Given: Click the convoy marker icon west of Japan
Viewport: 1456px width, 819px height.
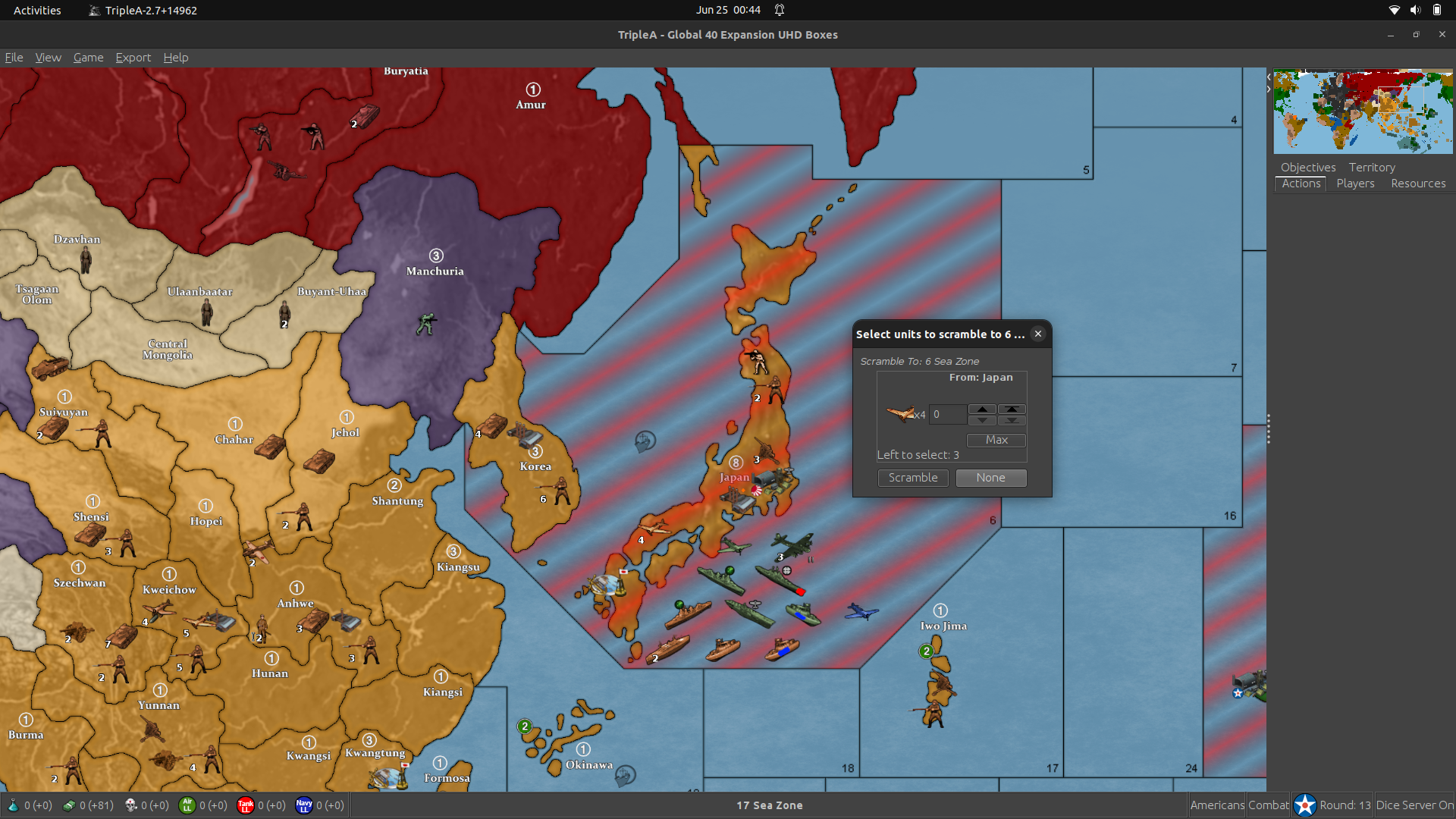Looking at the screenshot, I should click(x=645, y=441).
